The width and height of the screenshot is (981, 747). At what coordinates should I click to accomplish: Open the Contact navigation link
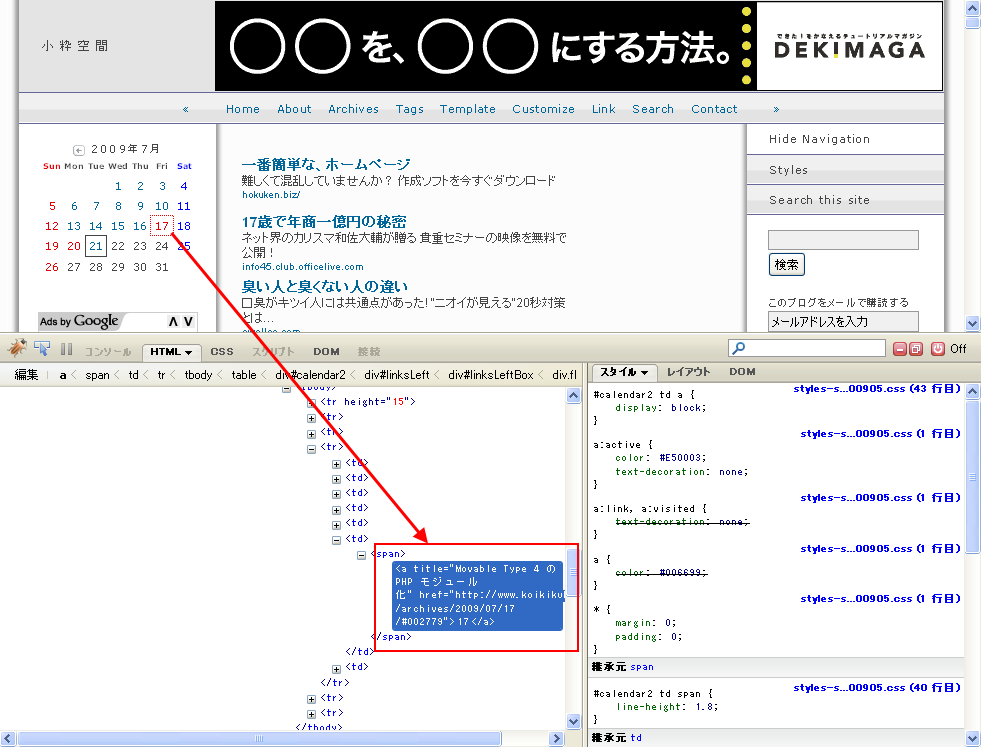tap(714, 109)
